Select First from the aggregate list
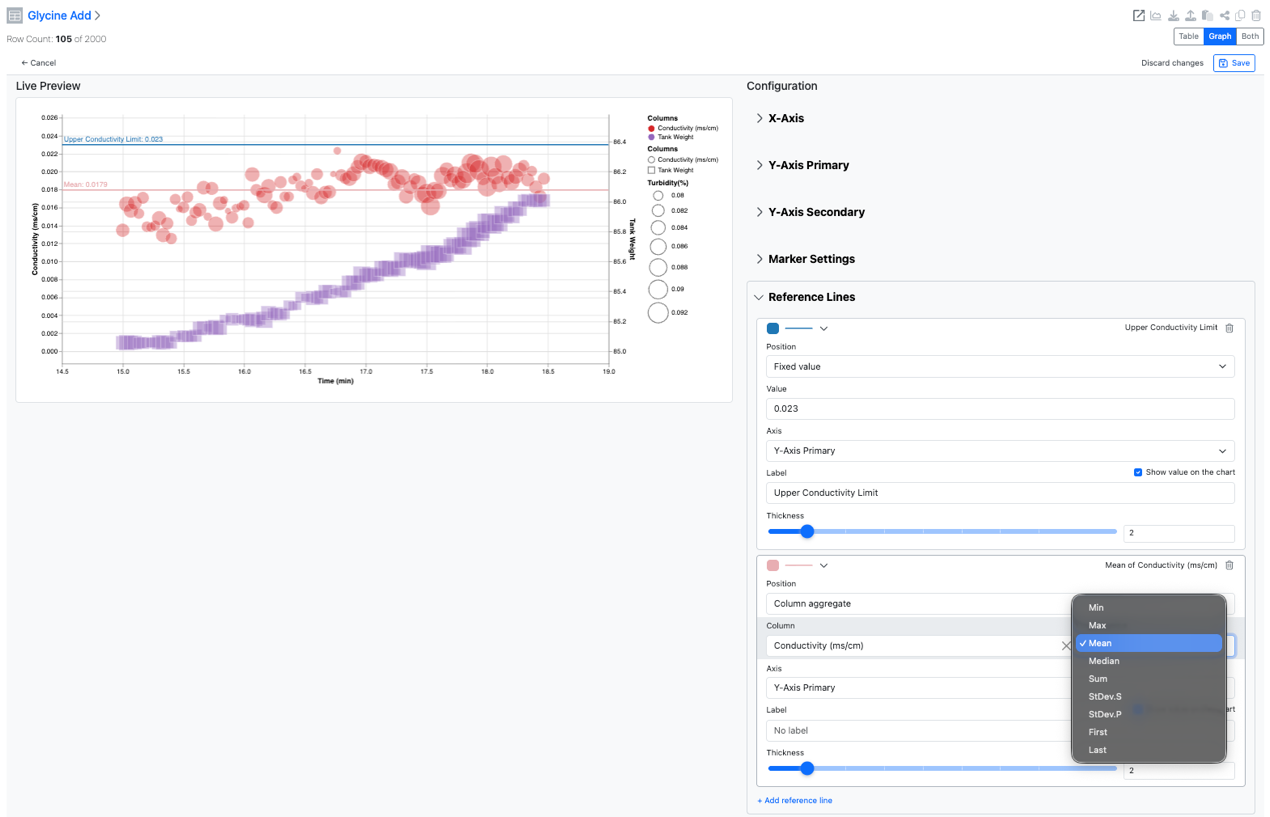Viewport: 1270px width, 817px height. click(1149, 732)
